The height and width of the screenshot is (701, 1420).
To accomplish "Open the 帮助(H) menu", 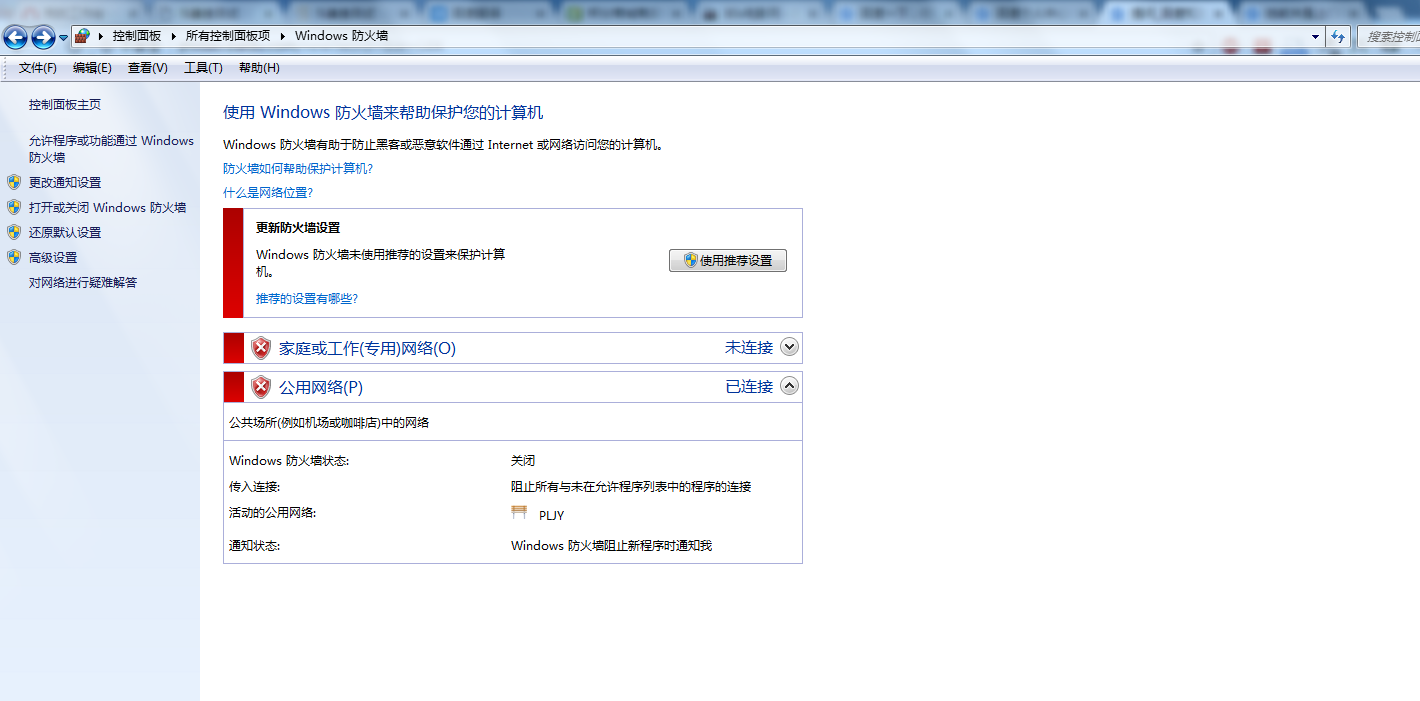I will [259, 68].
